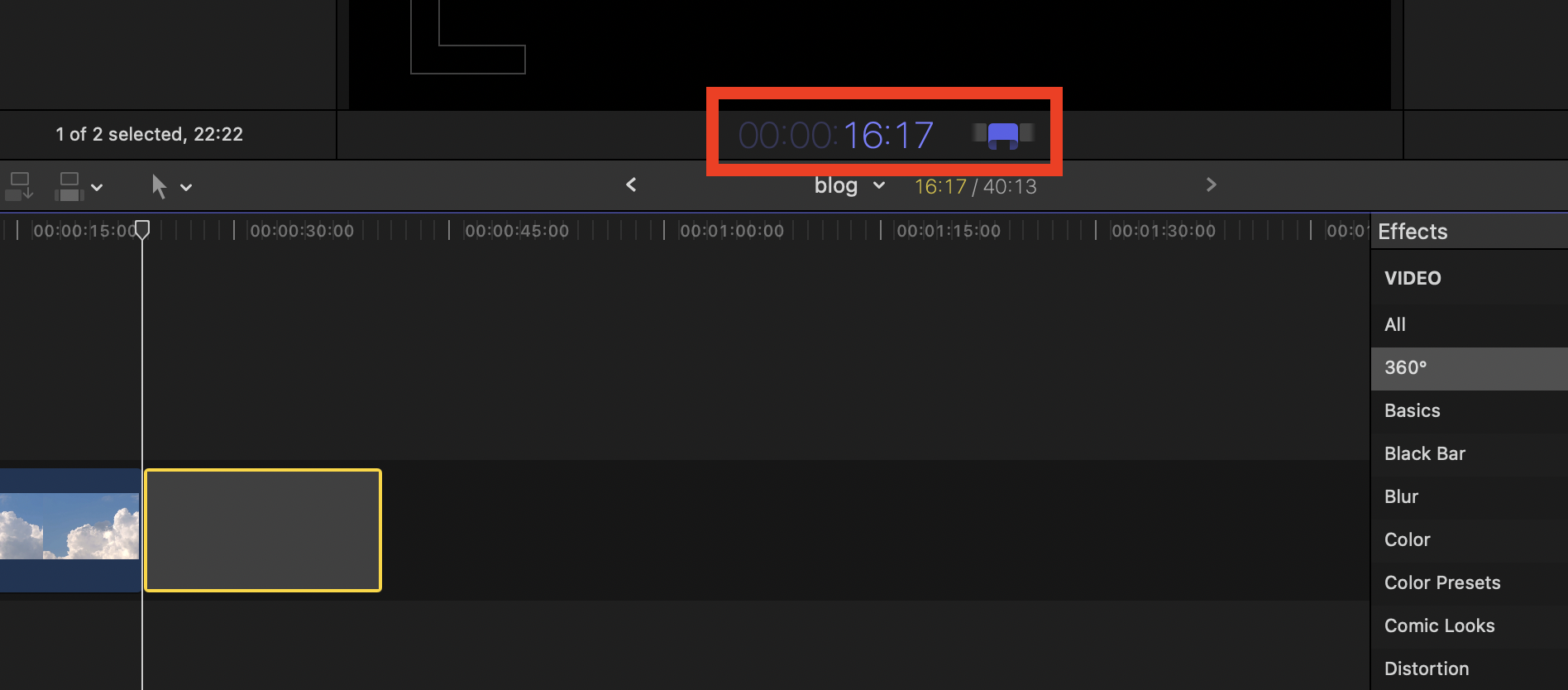The height and width of the screenshot is (690, 1568).
Task: Click the 00:00:16:17 timecode display
Action: click(x=835, y=135)
